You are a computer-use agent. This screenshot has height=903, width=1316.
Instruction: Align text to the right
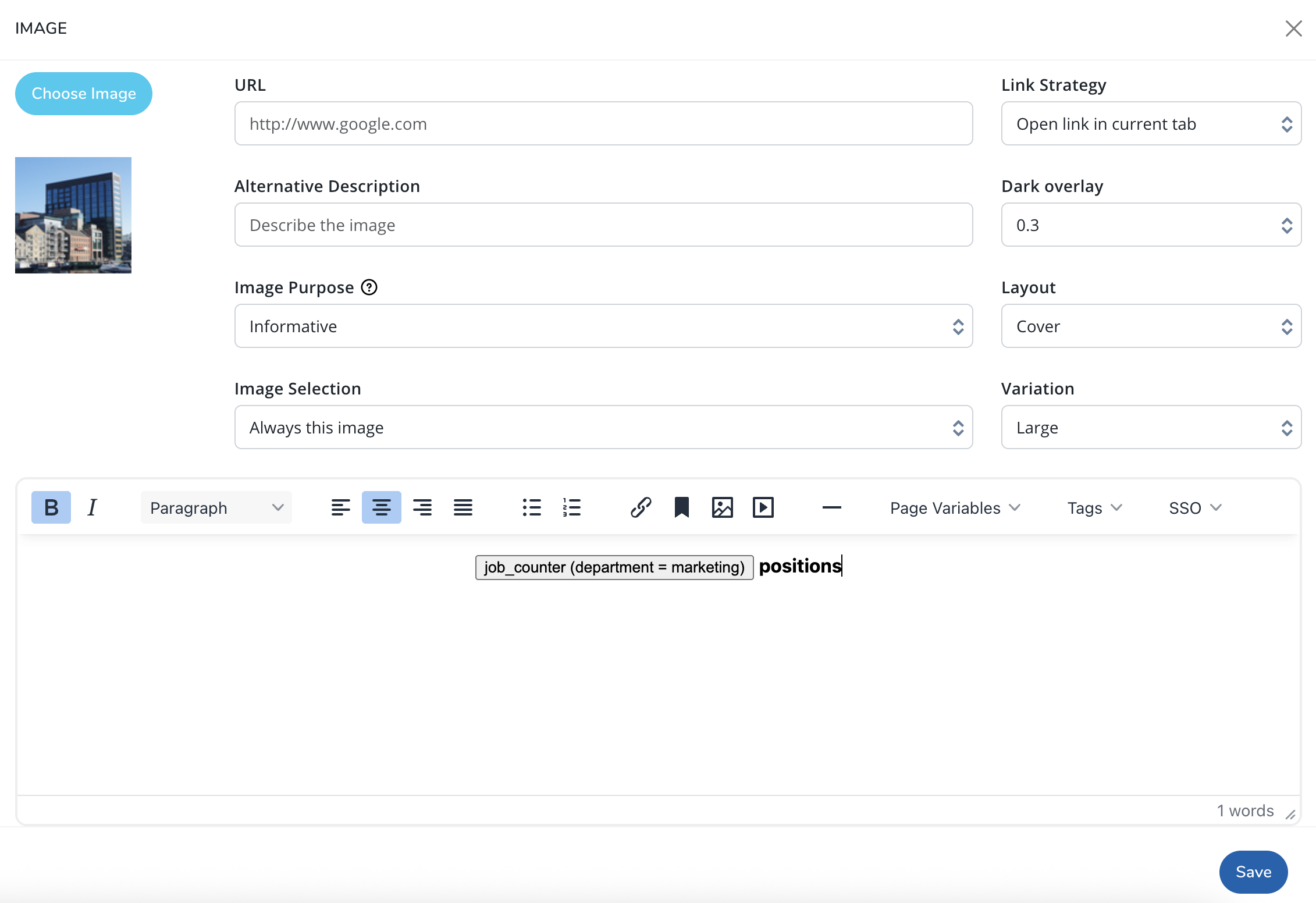(422, 507)
